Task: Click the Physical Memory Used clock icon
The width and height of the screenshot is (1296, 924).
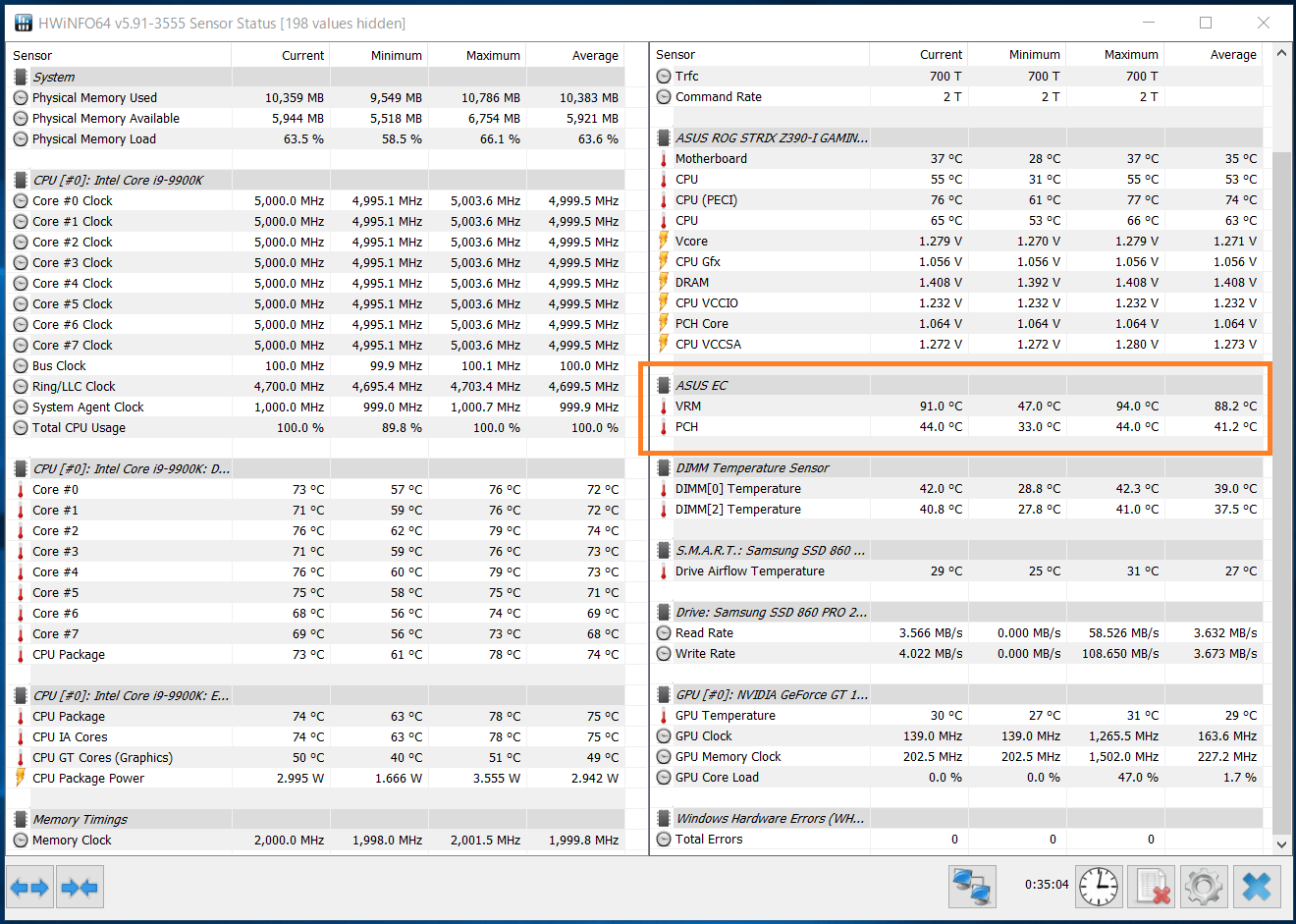Action: [21, 98]
